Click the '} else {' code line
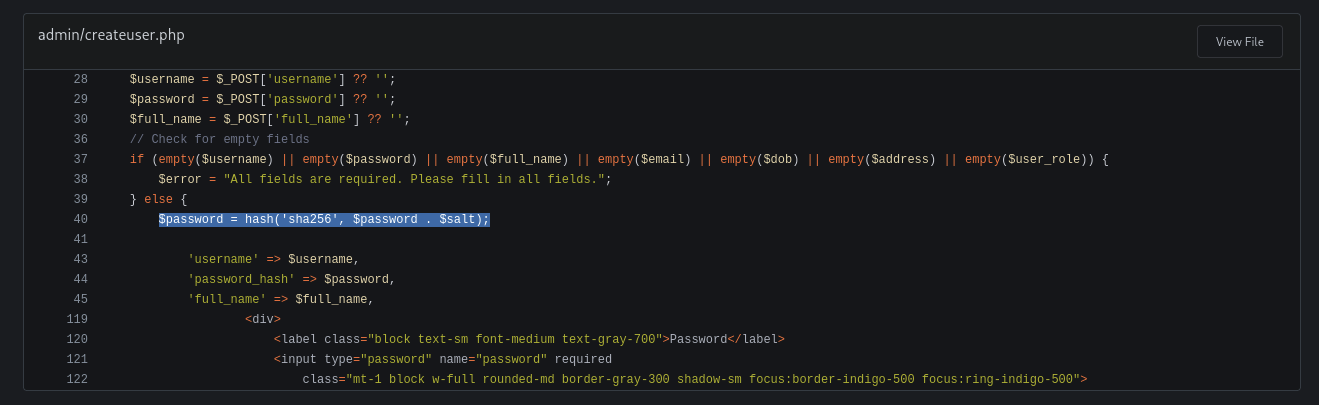The image size is (1319, 405). [159, 199]
